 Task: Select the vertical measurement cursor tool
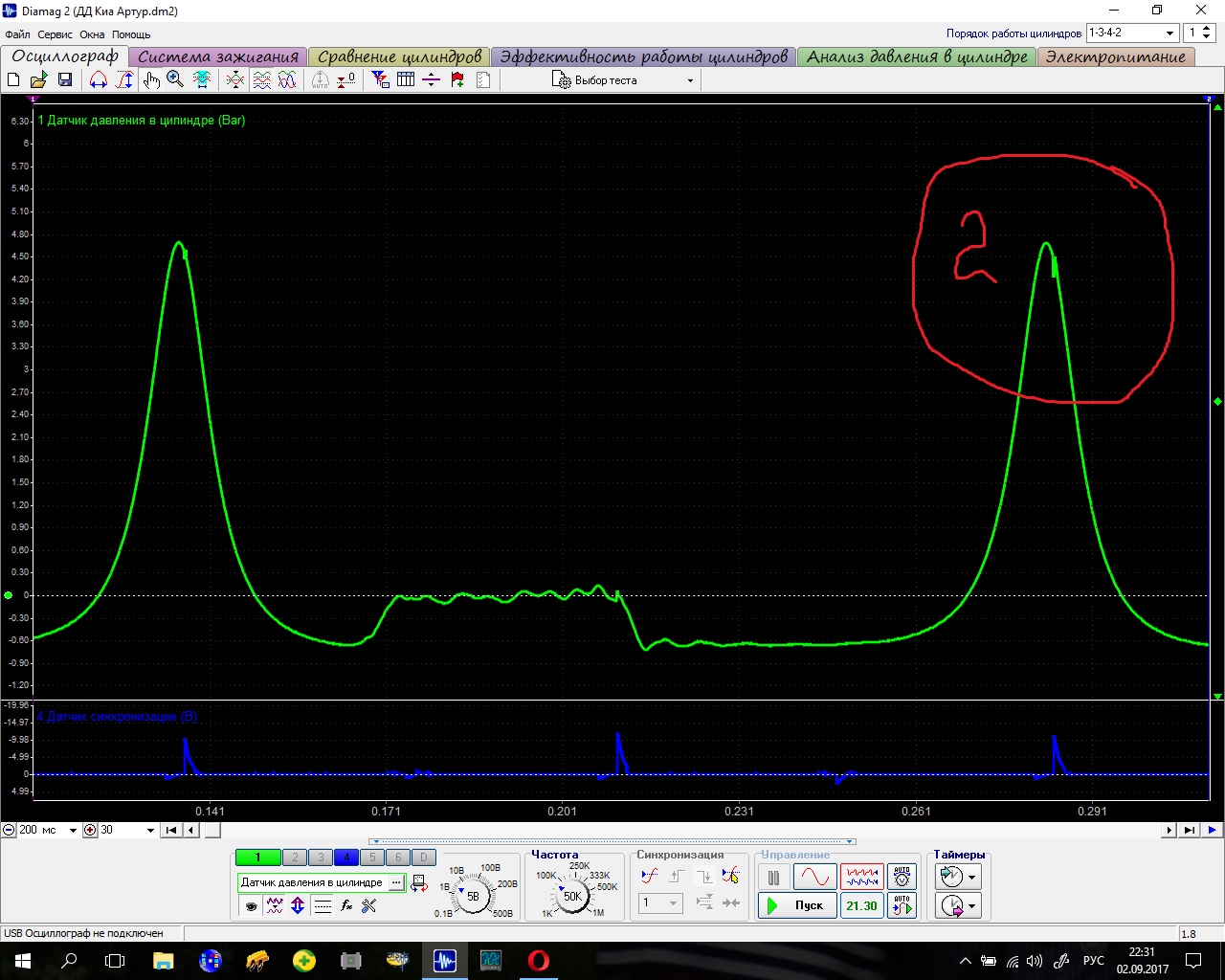[x=124, y=80]
